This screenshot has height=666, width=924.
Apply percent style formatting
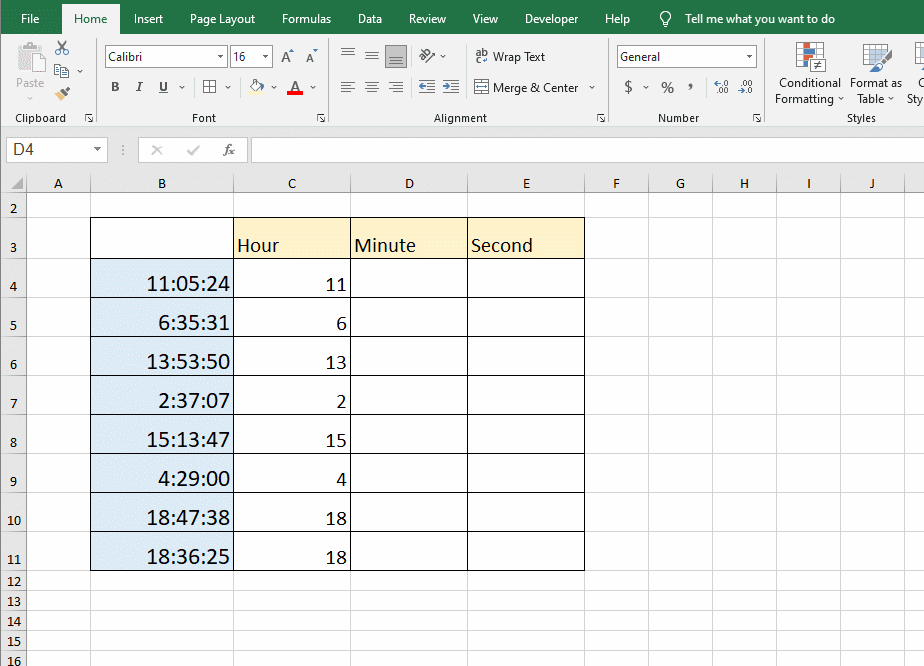[666, 88]
